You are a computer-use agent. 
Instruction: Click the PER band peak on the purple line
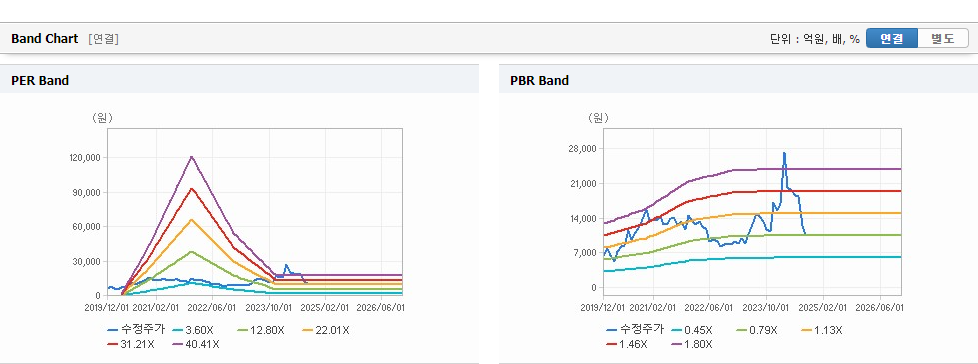pos(191,156)
